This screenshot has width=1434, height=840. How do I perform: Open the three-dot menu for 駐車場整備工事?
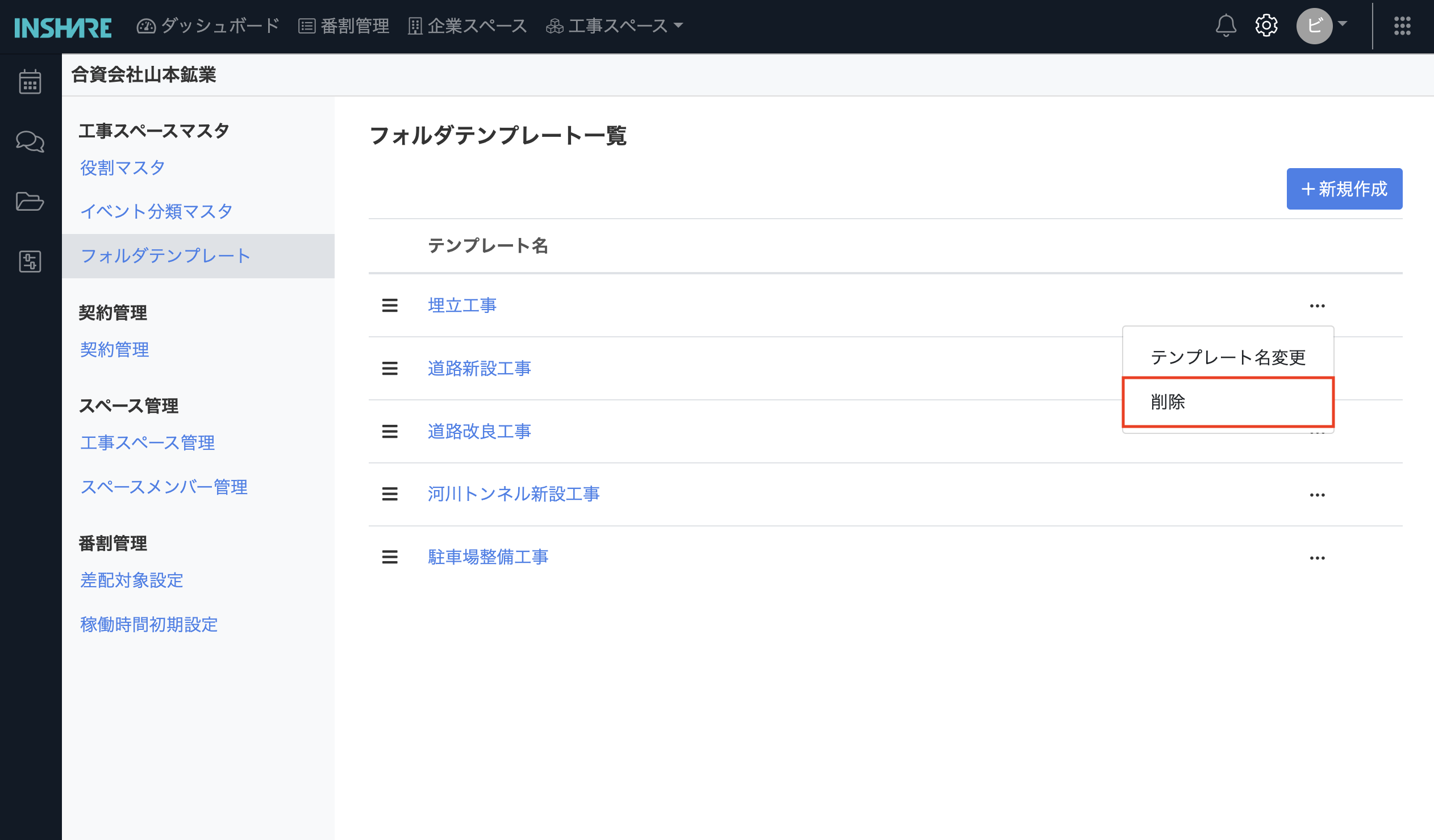(1318, 558)
